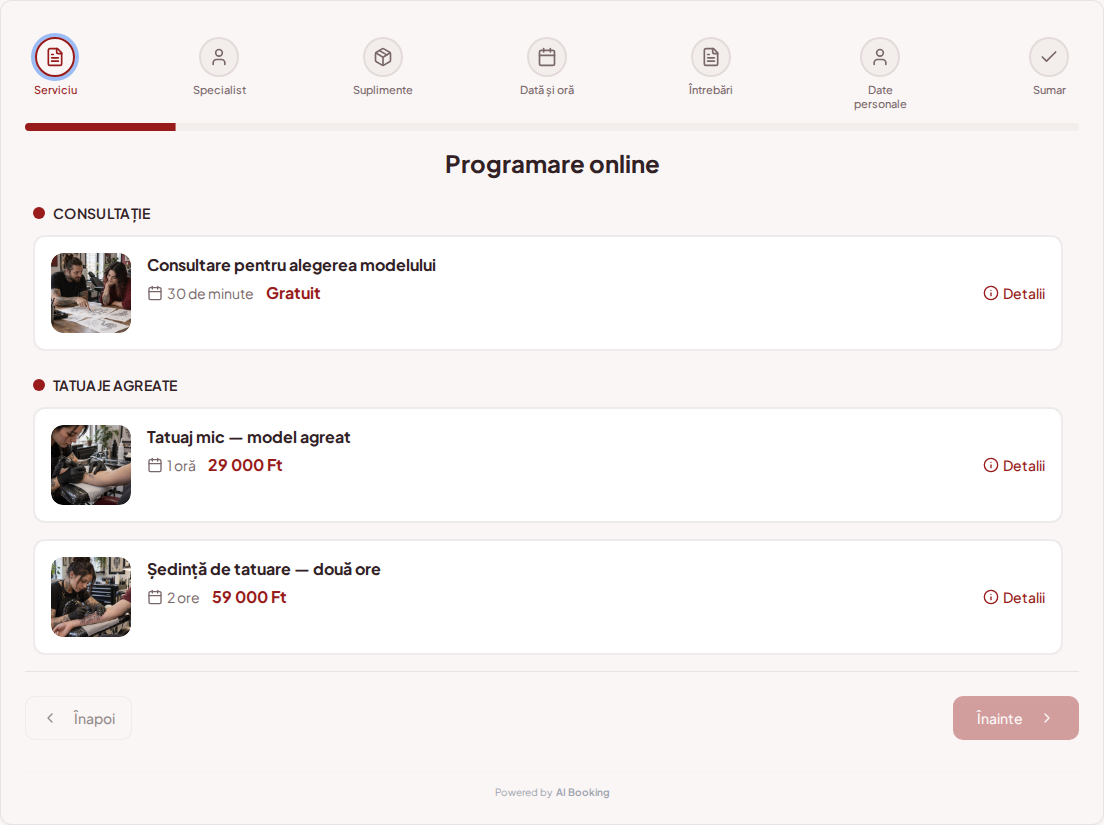Go back with the Înapoi button

(x=78, y=718)
